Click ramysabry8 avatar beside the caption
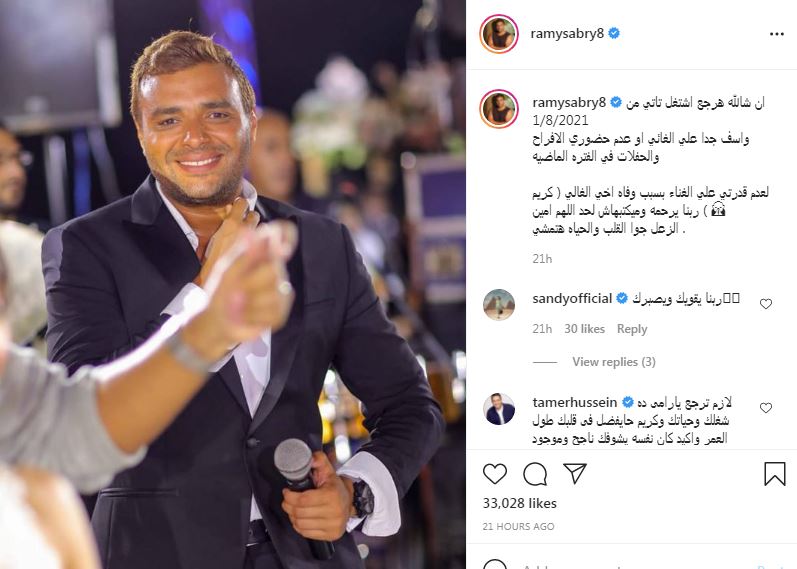Viewport: 797px width, 569px height. click(x=499, y=109)
